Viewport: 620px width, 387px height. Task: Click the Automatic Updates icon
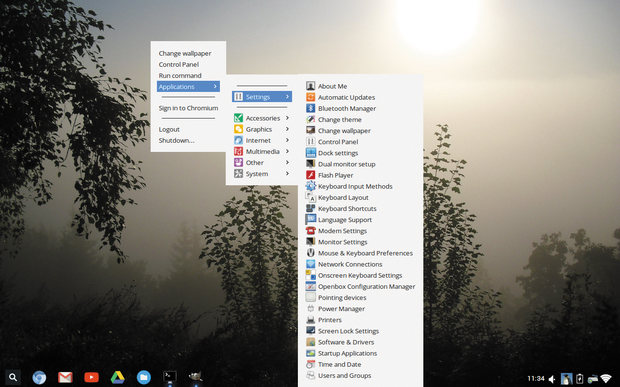tap(310, 97)
